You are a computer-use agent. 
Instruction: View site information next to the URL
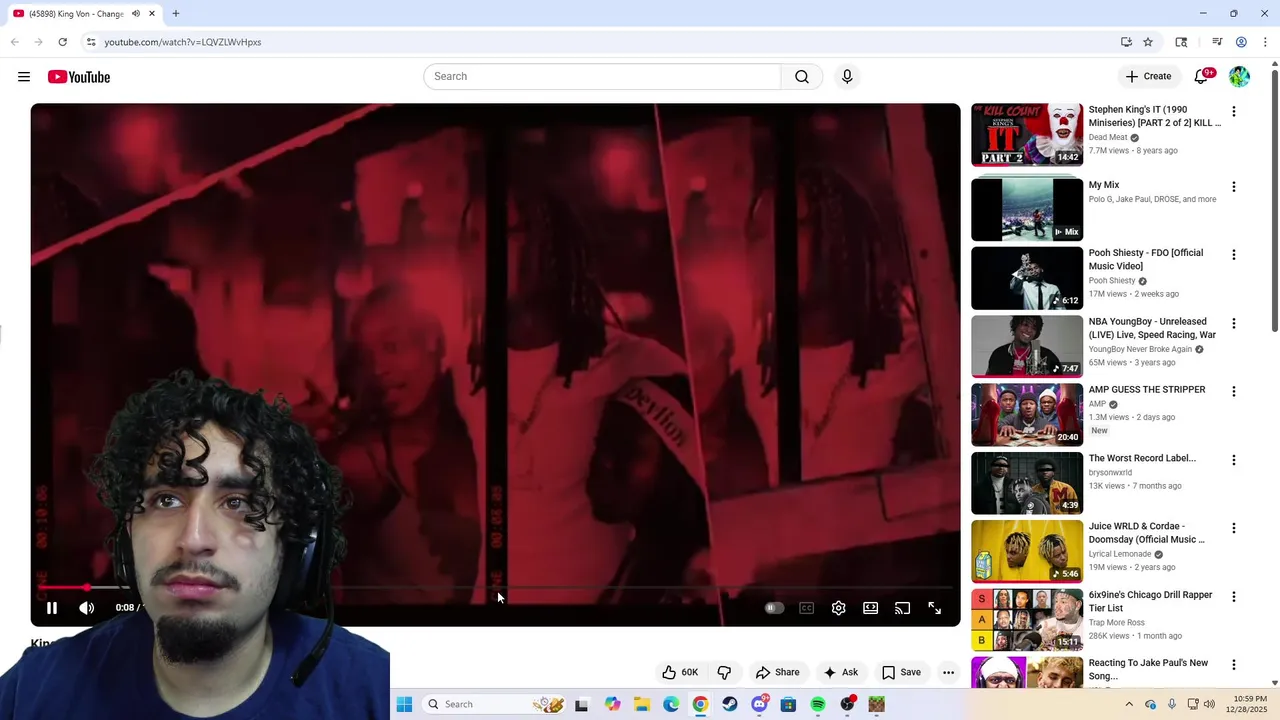(x=91, y=42)
